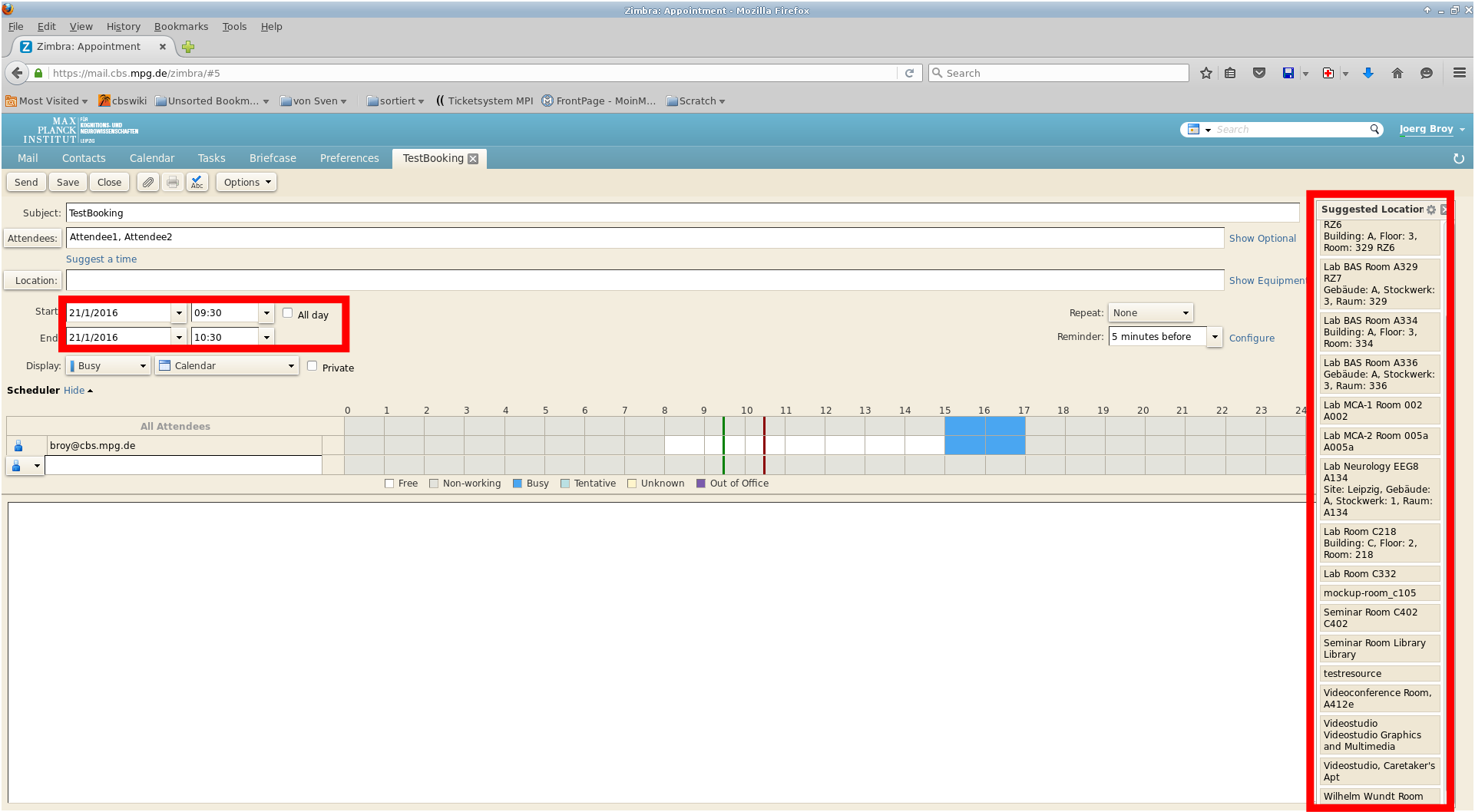Open the Firefox bookmarks list icon

1230,74
